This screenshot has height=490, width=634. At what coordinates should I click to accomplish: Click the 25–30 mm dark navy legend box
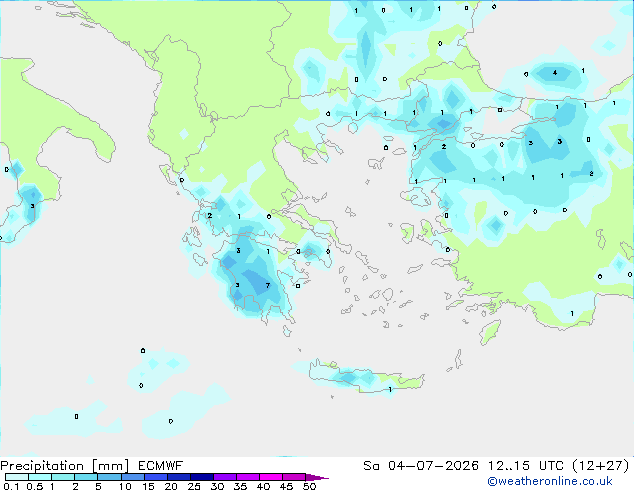coord(201,477)
